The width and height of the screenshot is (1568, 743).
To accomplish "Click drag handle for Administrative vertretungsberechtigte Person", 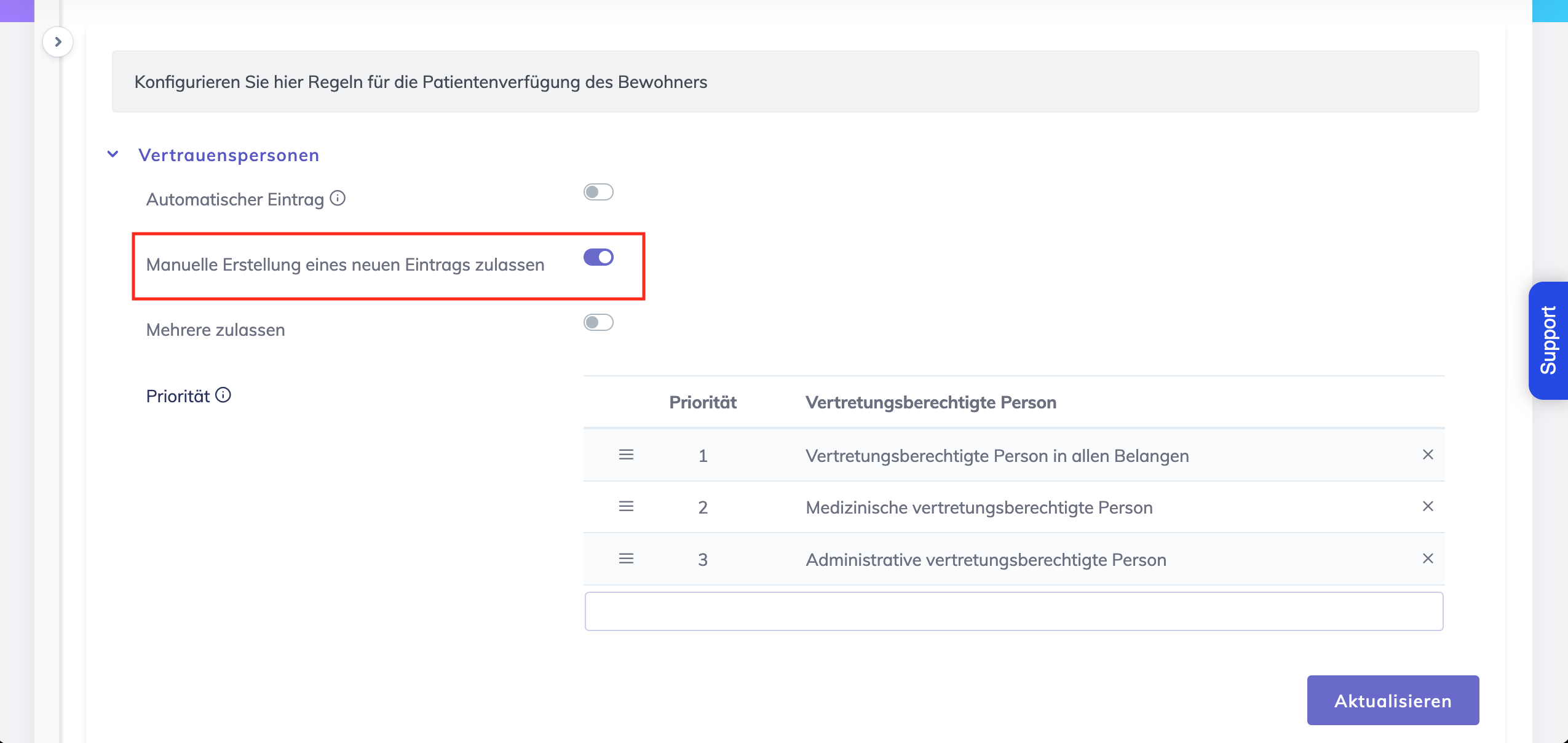I will tap(626, 559).
